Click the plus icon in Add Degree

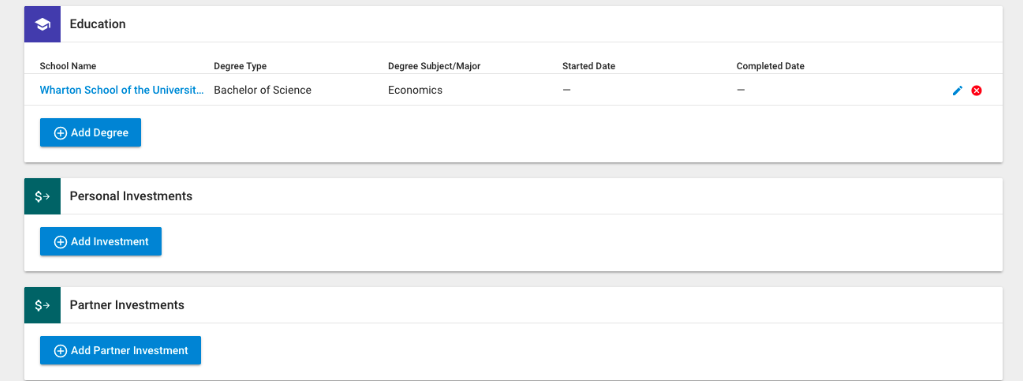[60, 133]
